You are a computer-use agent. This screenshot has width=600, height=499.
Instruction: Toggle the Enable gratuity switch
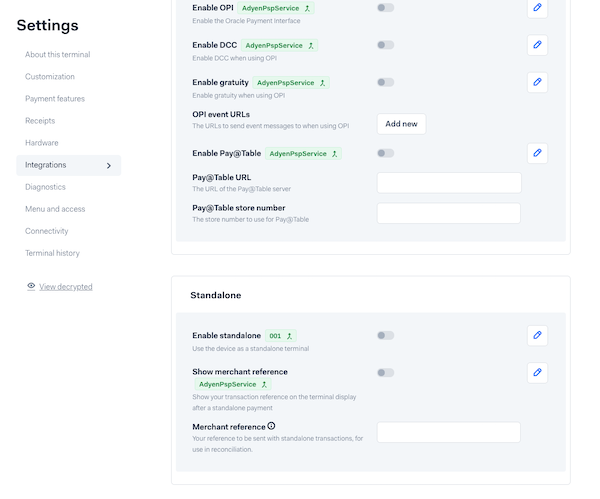385,82
